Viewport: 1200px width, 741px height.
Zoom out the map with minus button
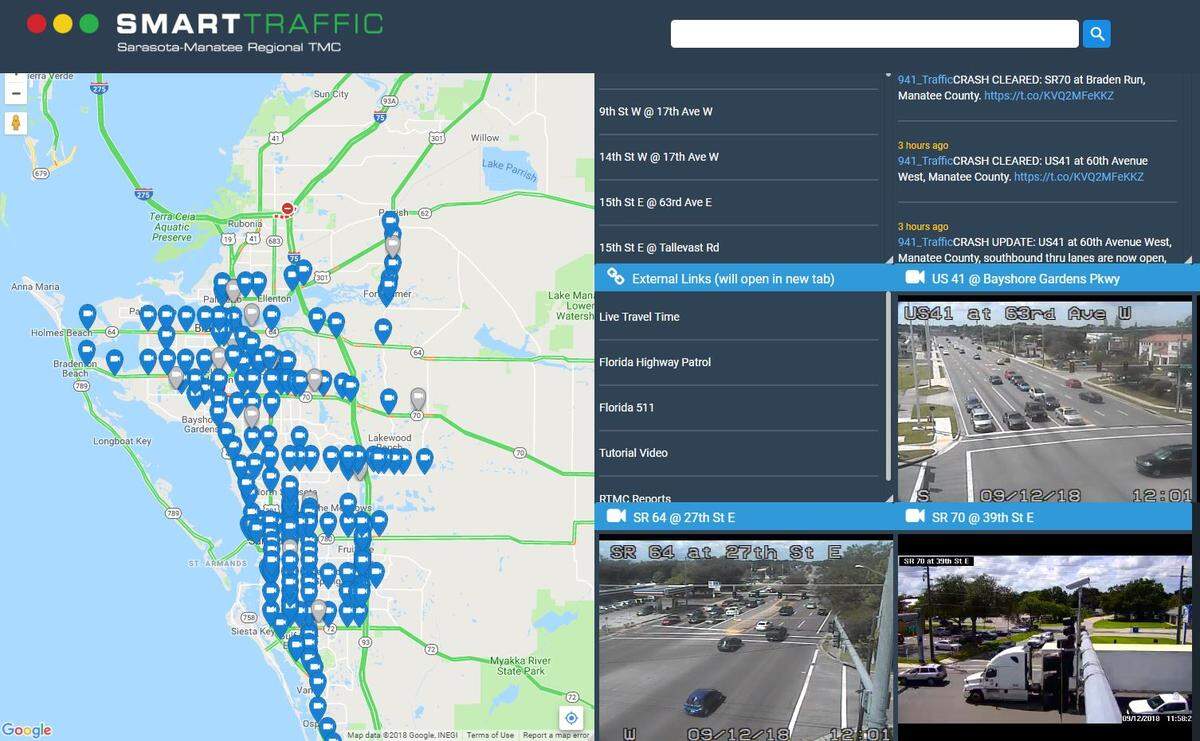click(15, 94)
